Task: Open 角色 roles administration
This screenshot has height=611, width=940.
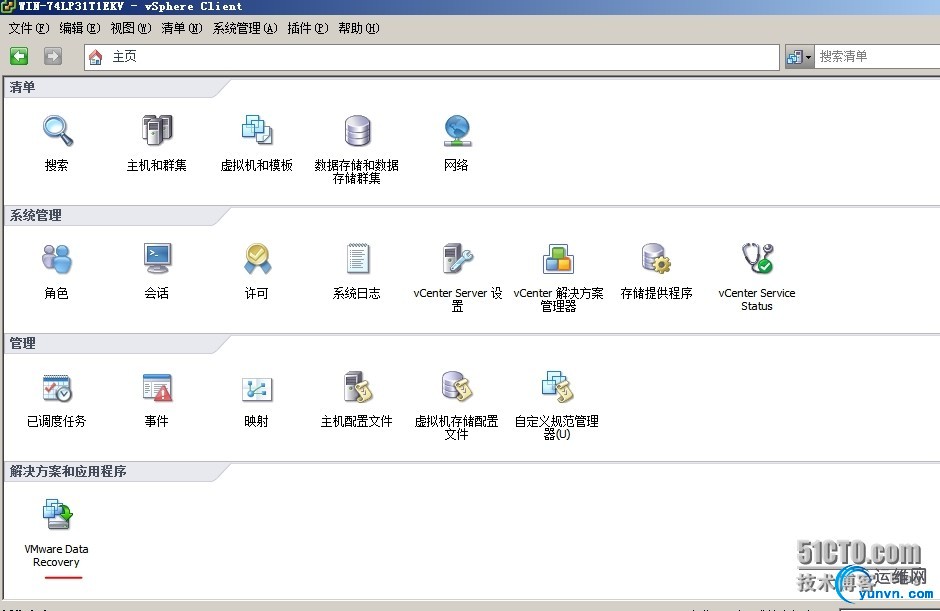Action: (56, 259)
